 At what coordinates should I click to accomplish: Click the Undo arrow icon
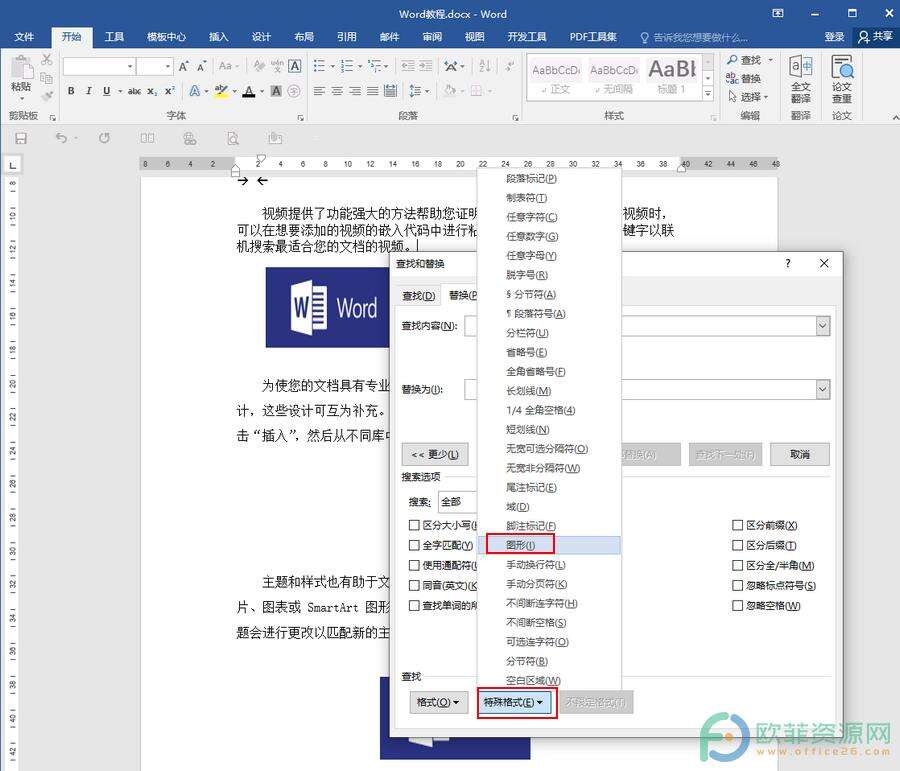(61, 138)
